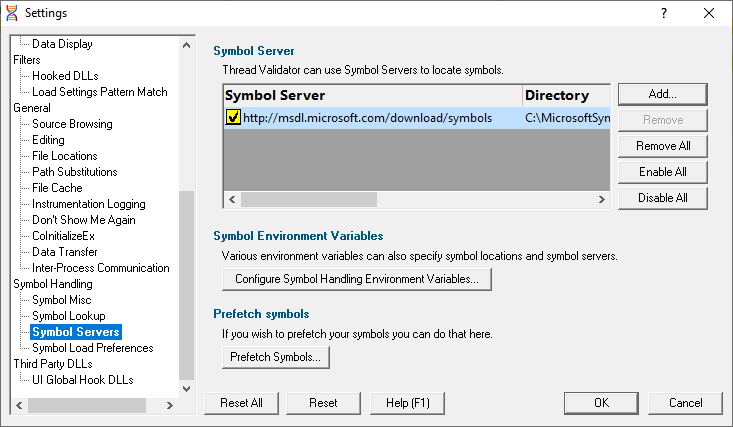
Task: Click the symbol server list right scroll arrow
Action: coord(602,200)
